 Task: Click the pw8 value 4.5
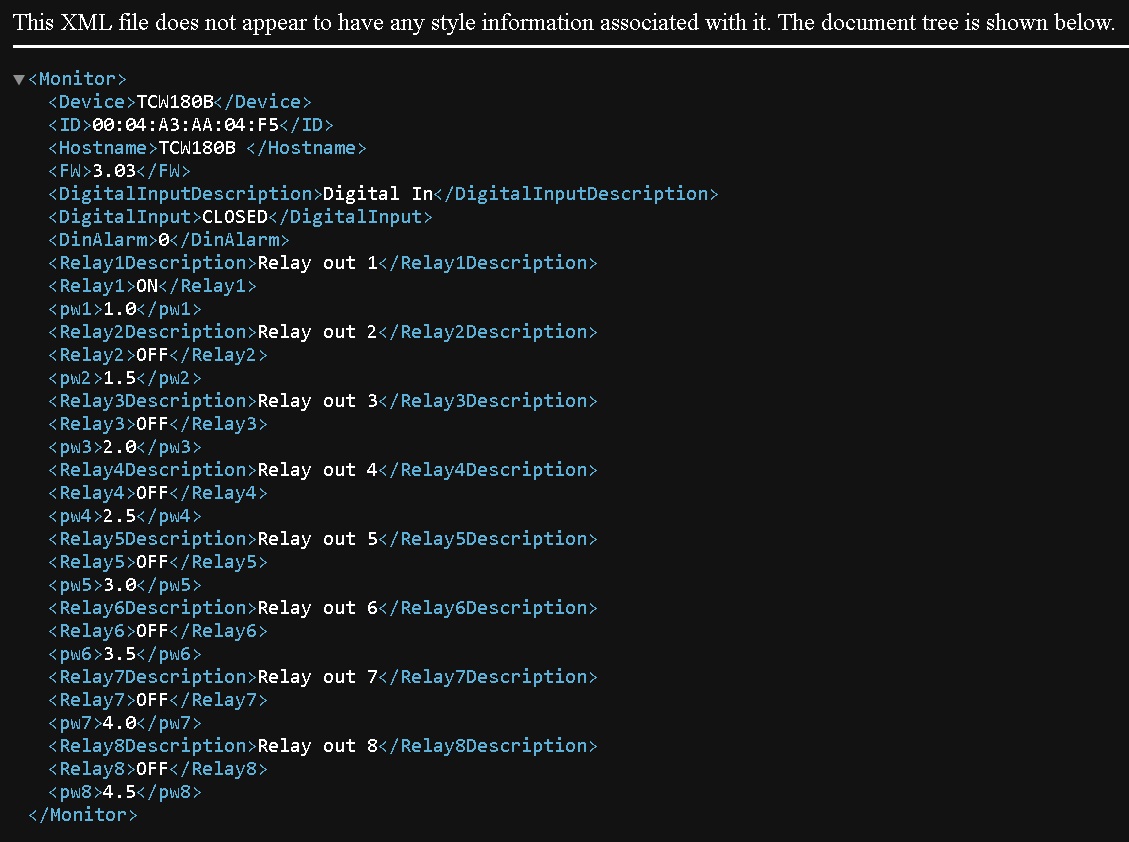coord(119,792)
